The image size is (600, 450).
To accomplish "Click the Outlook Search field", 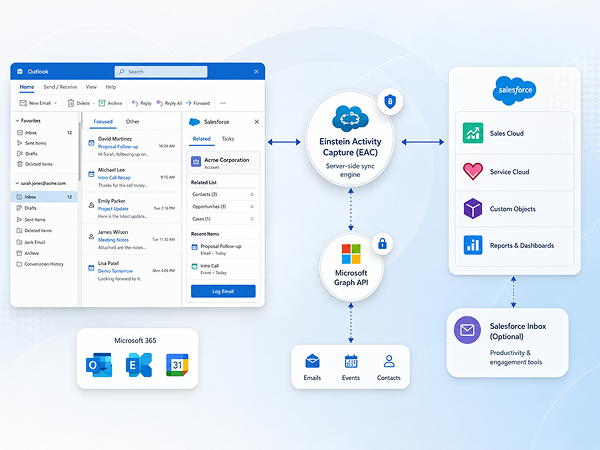I will click(161, 72).
